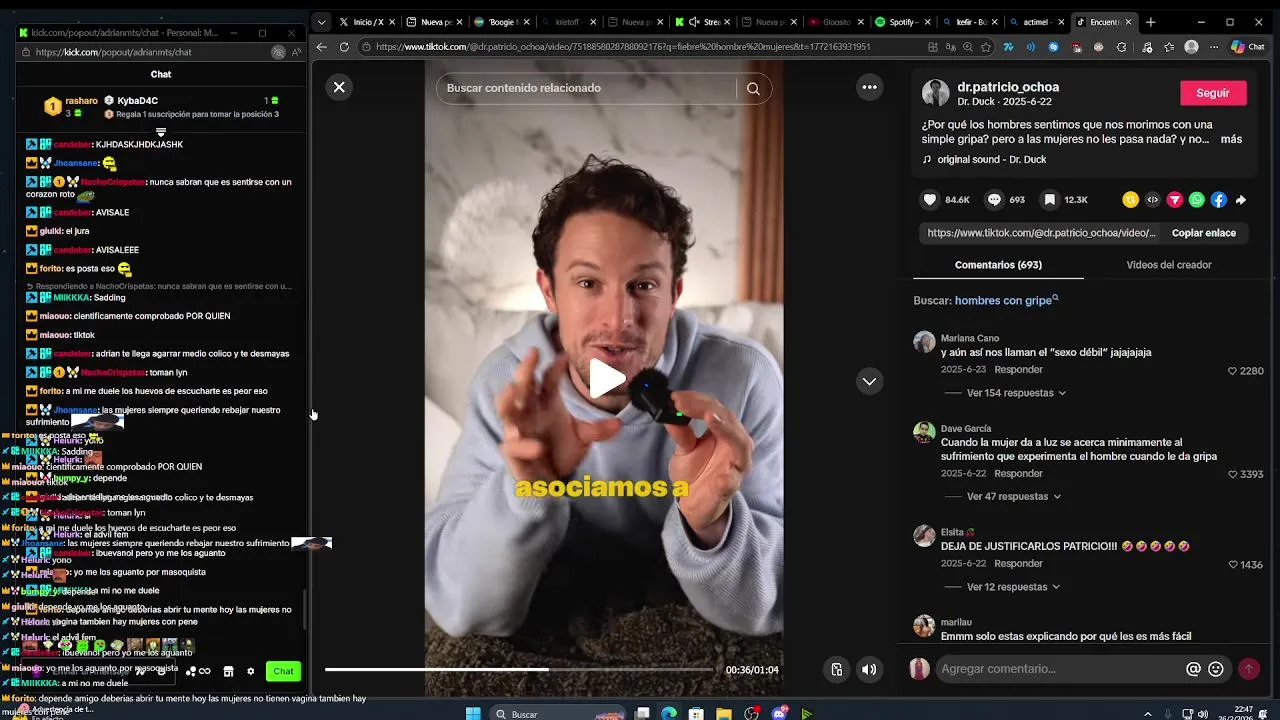This screenshot has width=1280, height=720.
Task: Open more share options arrow
Action: pos(1241,200)
